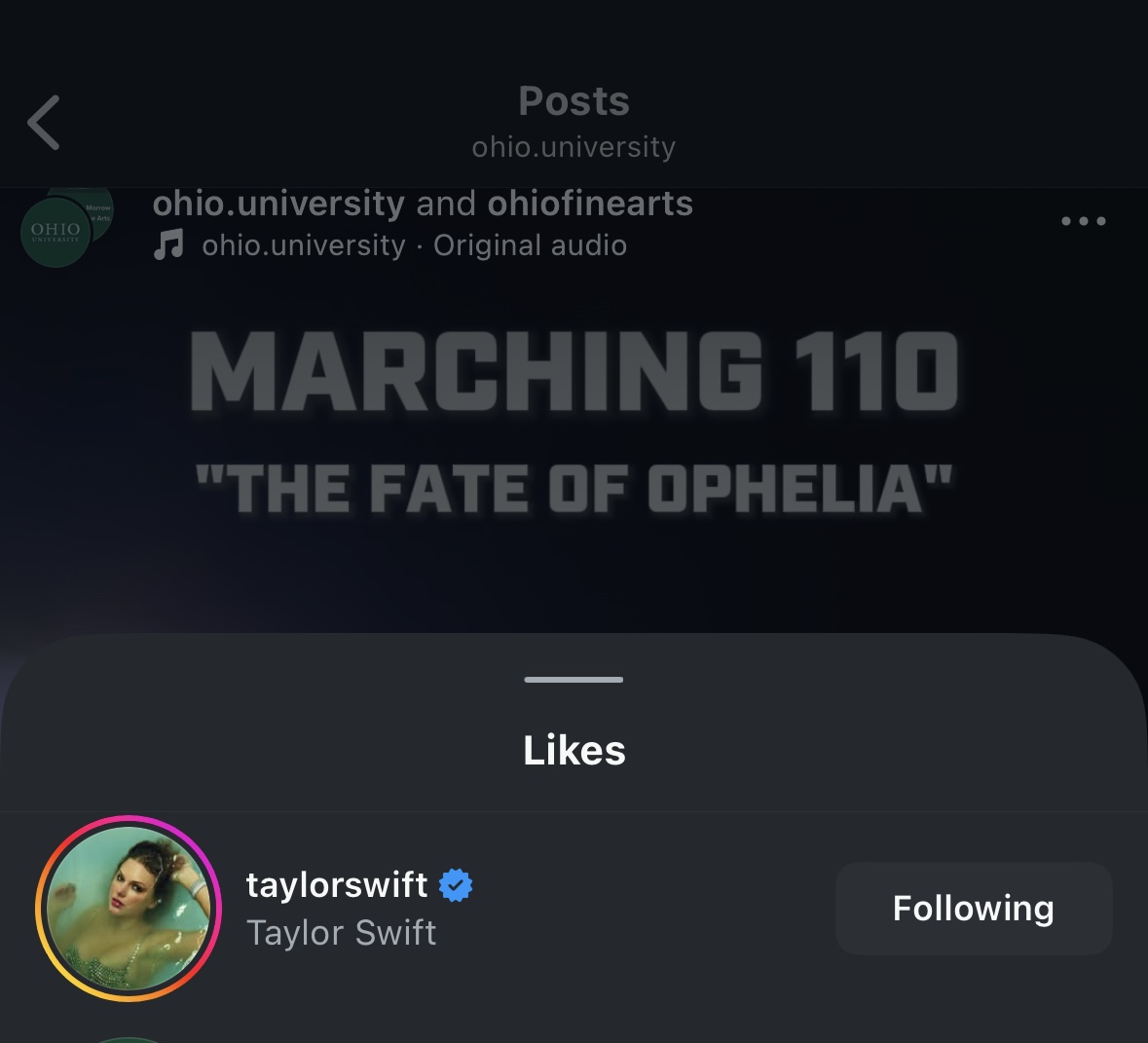Tap Following to unfollow Taylor Swift
The width and height of the screenshot is (1148, 1043).
(973, 908)
